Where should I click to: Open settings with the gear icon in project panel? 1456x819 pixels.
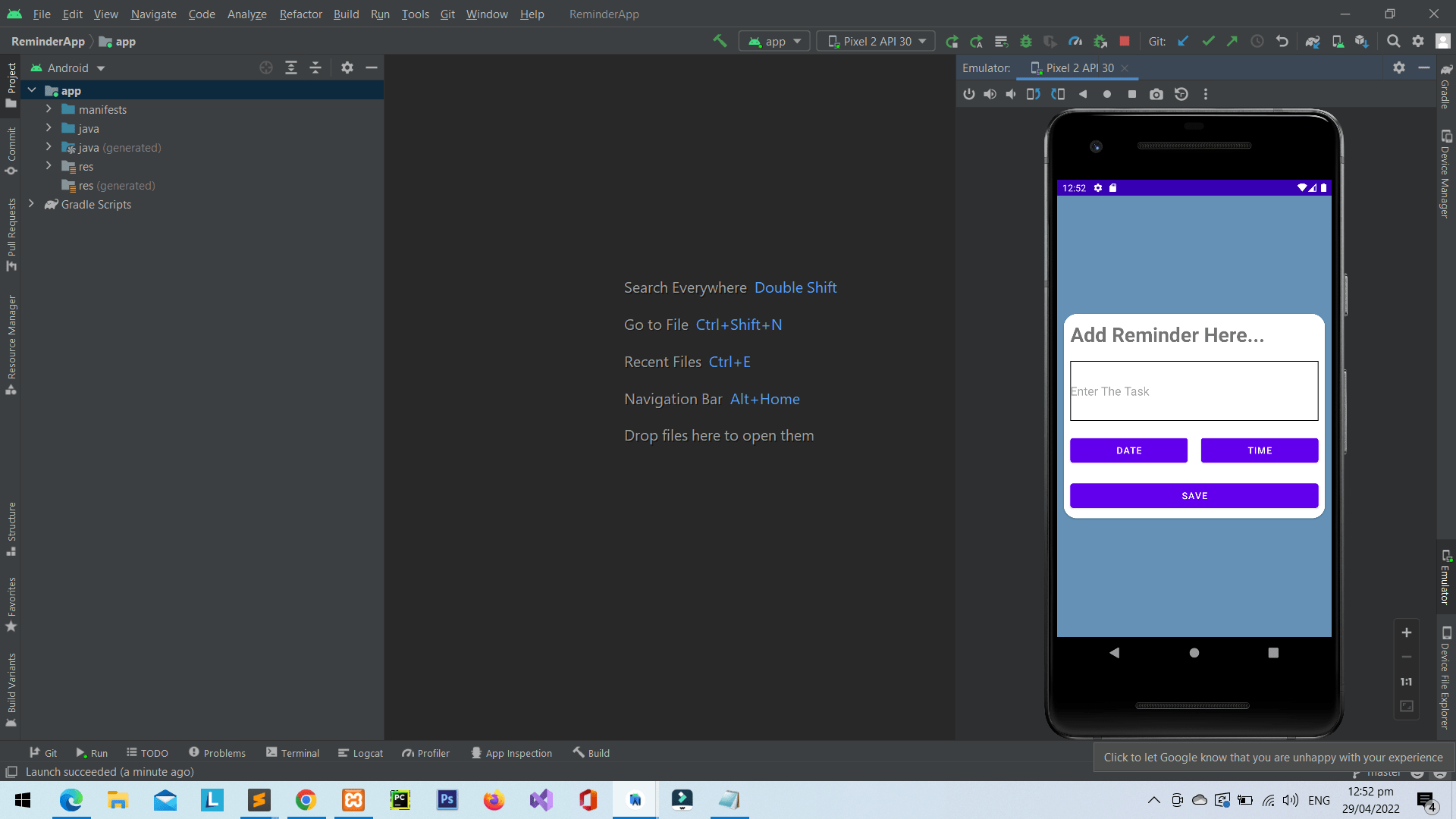pyautogui.click(x=347, y=67)
